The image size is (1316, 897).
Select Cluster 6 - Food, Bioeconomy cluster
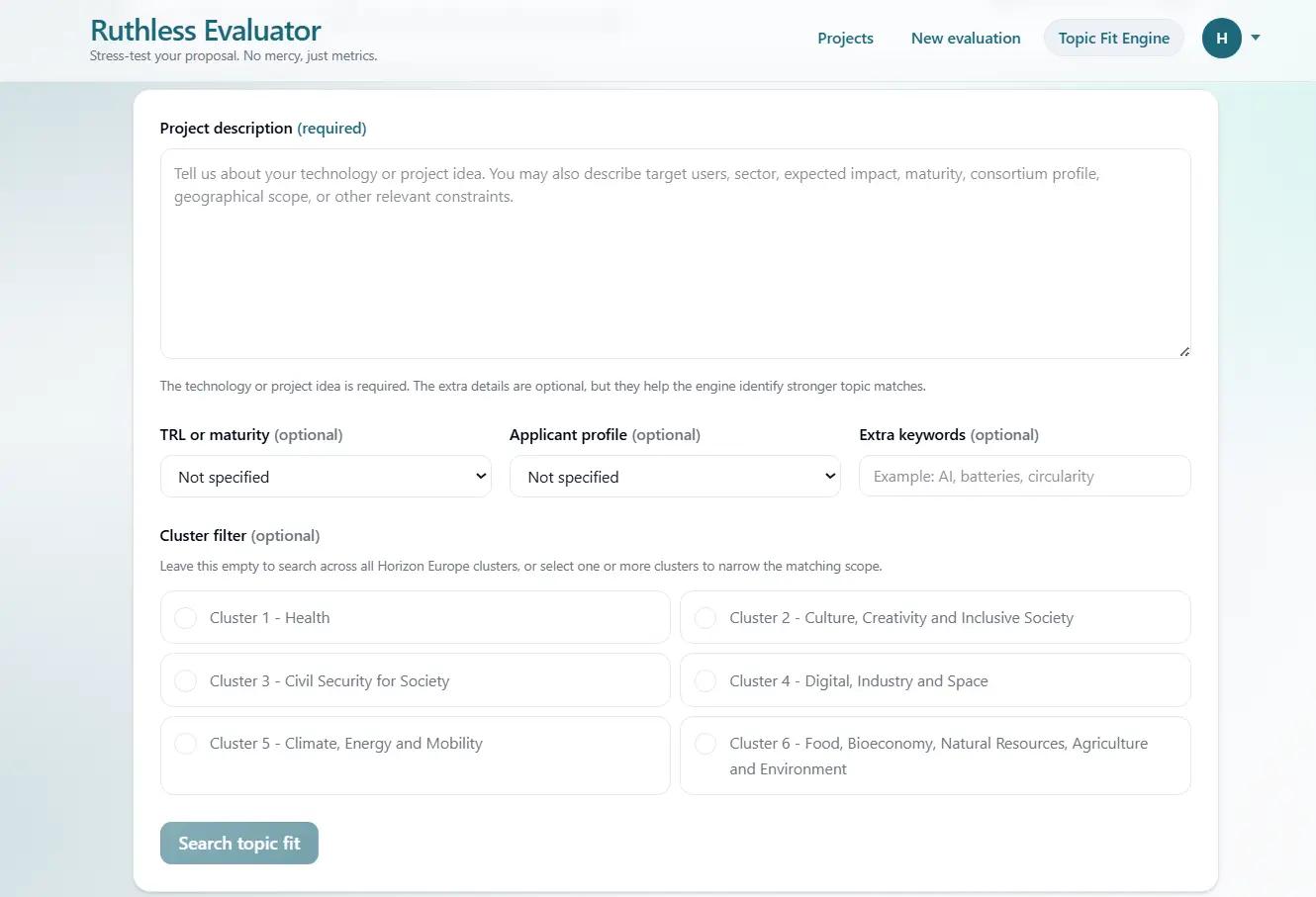pyautogui.click(x=935, y=756)
